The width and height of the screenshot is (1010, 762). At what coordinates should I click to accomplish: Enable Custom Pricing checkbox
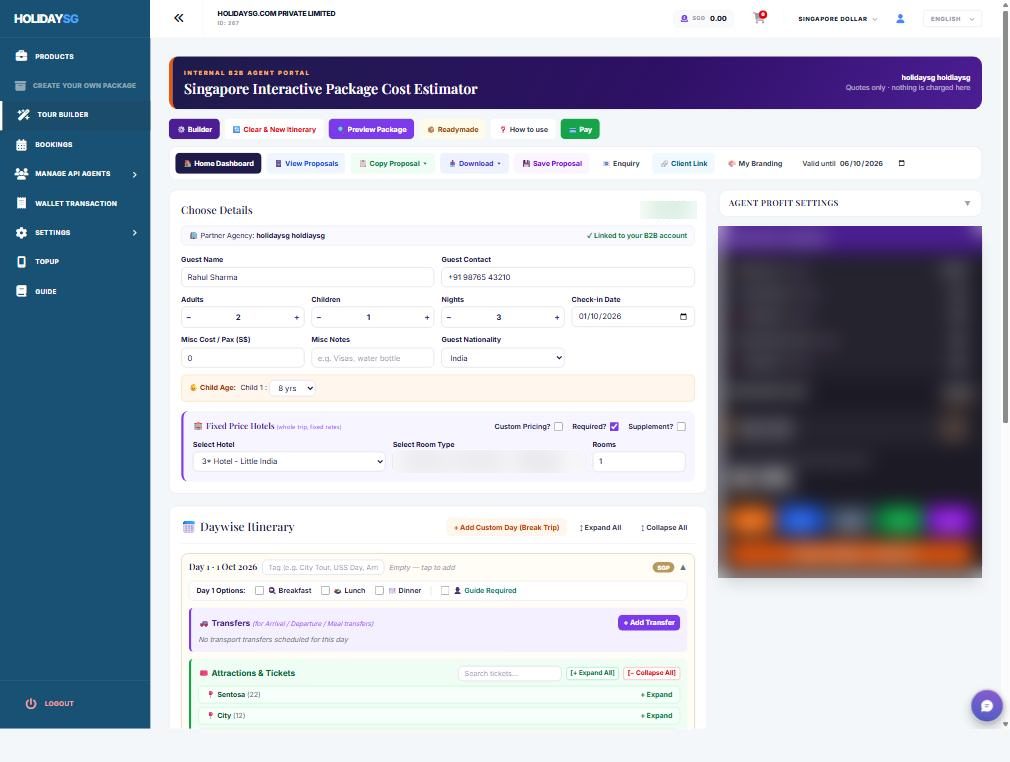tap(558, 426)
